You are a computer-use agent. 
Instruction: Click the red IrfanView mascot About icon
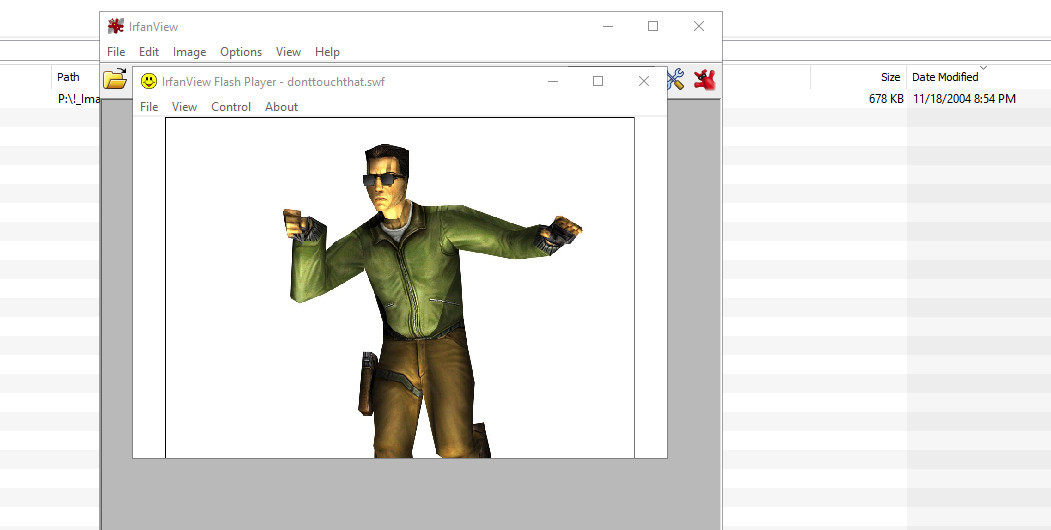tap(706, 80)
